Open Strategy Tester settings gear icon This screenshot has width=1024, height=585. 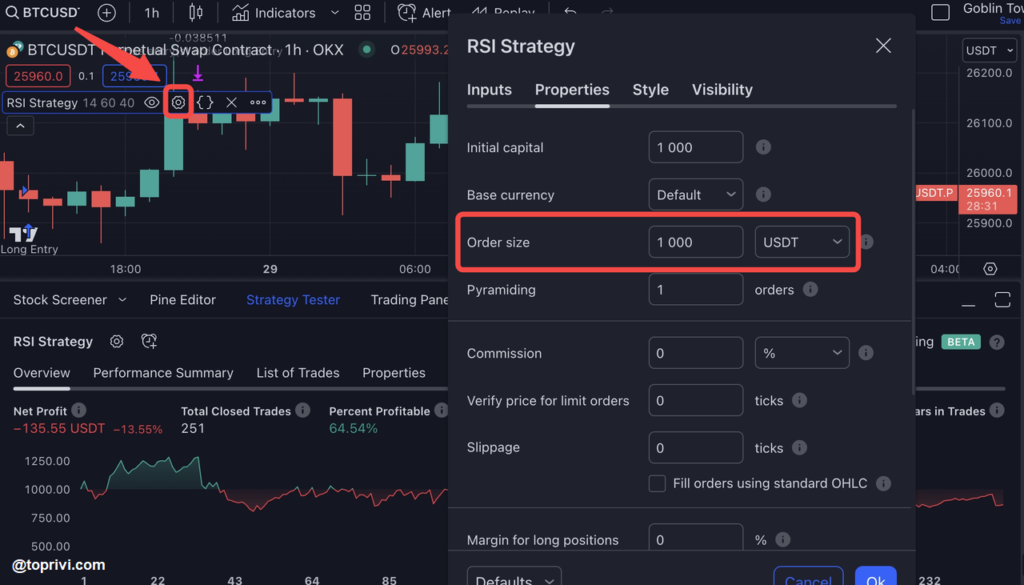coord(116,341)
